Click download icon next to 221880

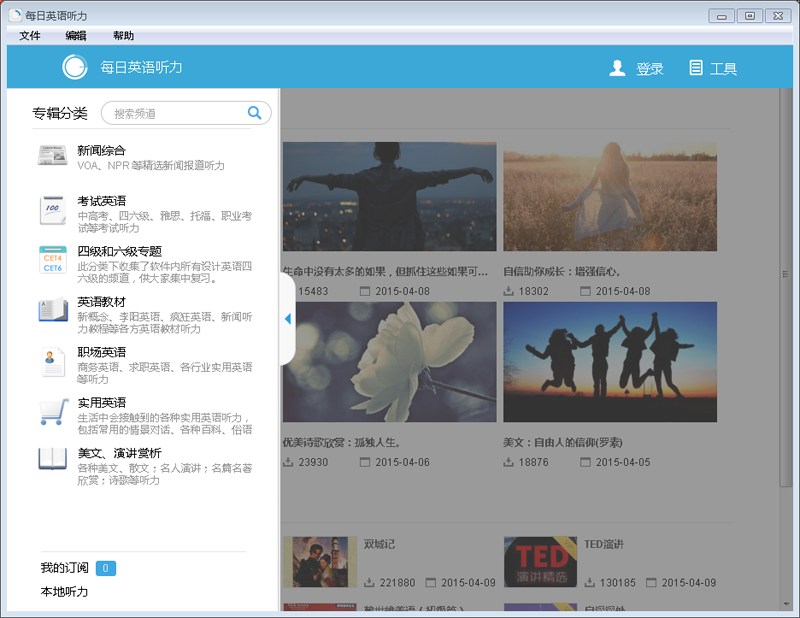pyautogui.click(x=369, y=582)
